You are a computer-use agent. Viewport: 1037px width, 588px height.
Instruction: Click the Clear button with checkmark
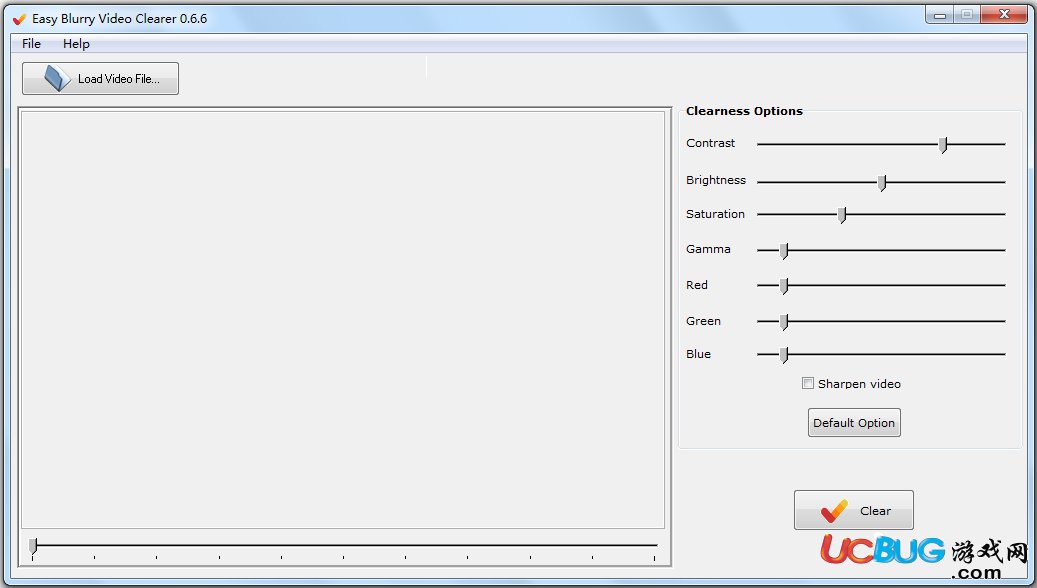(x=853, y=510)
